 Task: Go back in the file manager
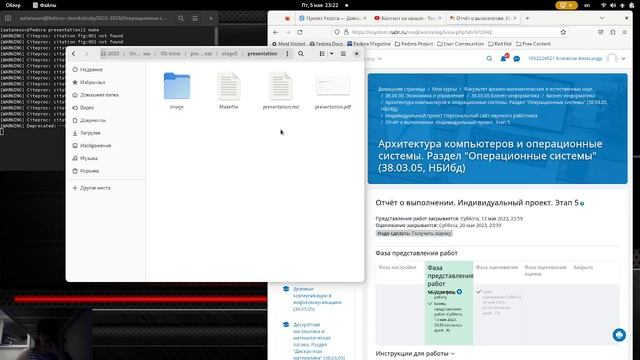click(73, 53)
